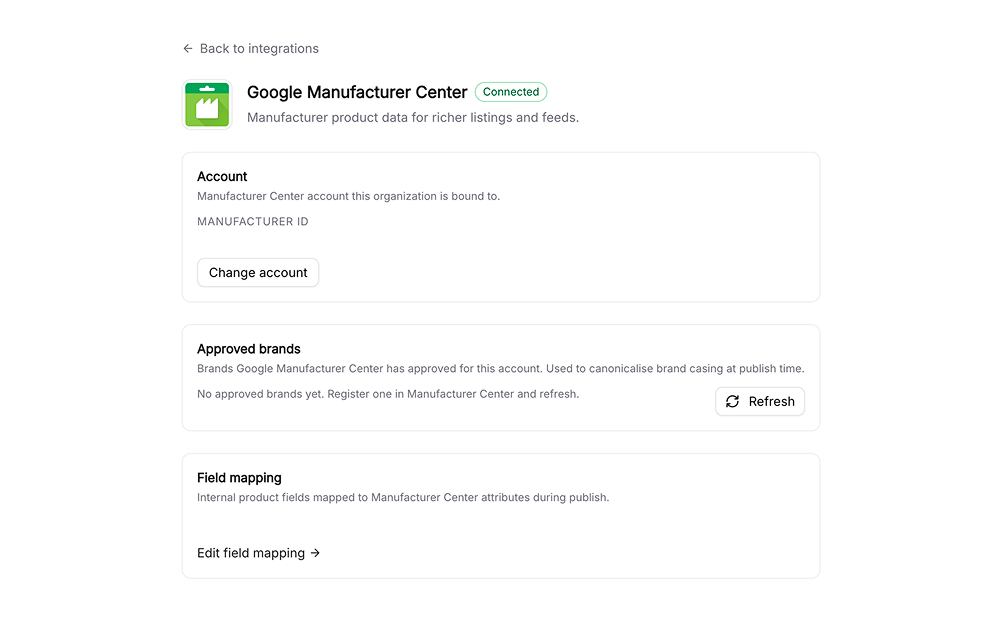Click the 'Brands Google Manufacturer Center has approved' description
Image resolution: width=1004 pixels, height=622 pixels.
click(x=501, y=368)
